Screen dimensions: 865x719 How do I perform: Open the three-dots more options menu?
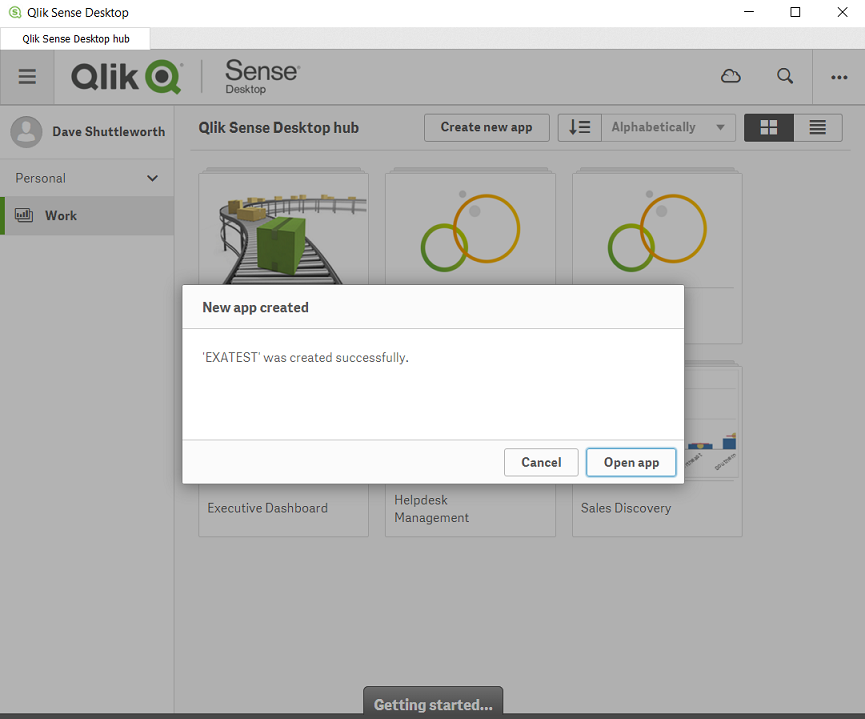click(839, 78)
